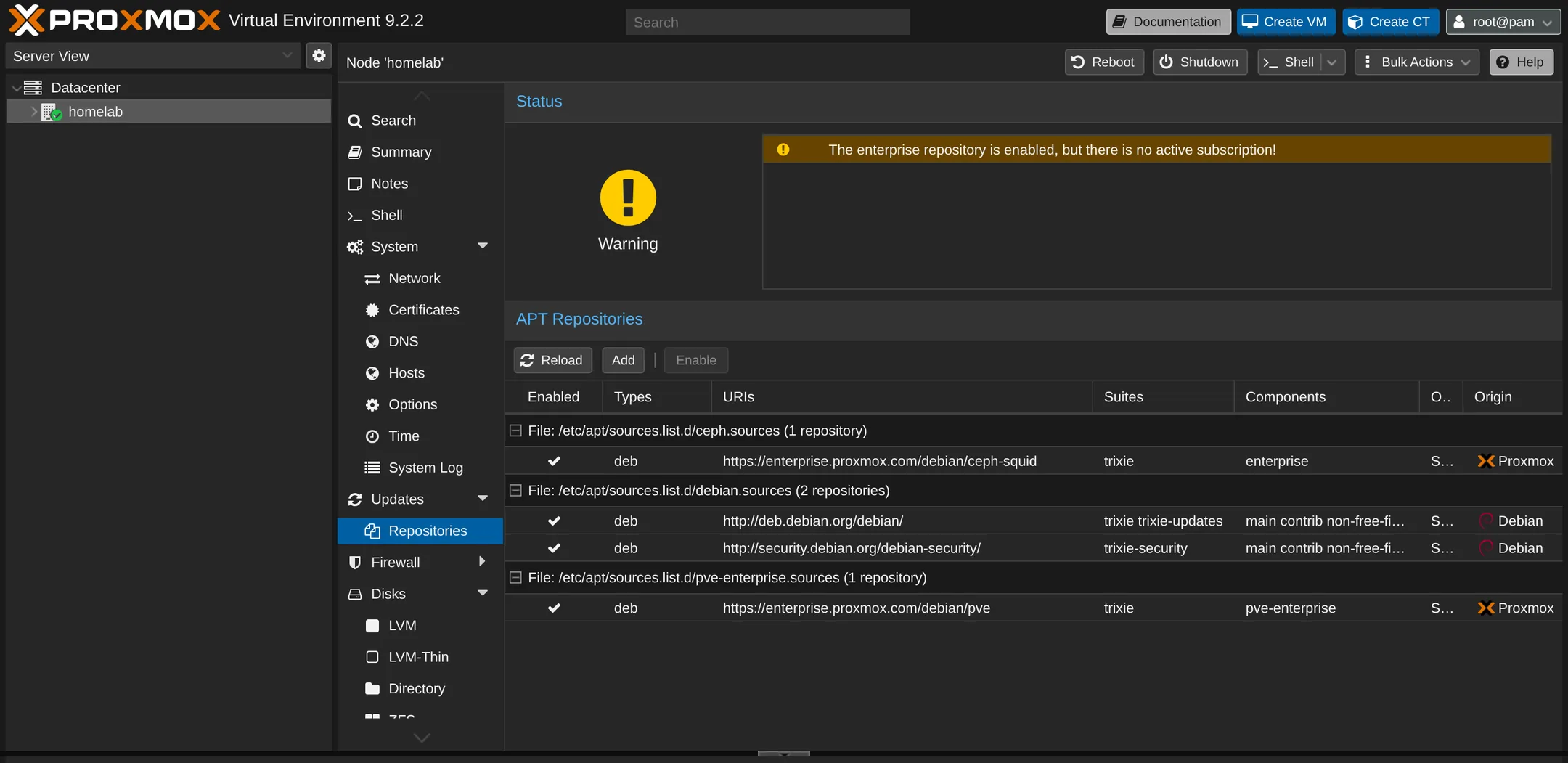This screenshot has height=763, width=1568.
Task: Click the Certificates icon
Action: pyautogui.click(x=372, y=310)
